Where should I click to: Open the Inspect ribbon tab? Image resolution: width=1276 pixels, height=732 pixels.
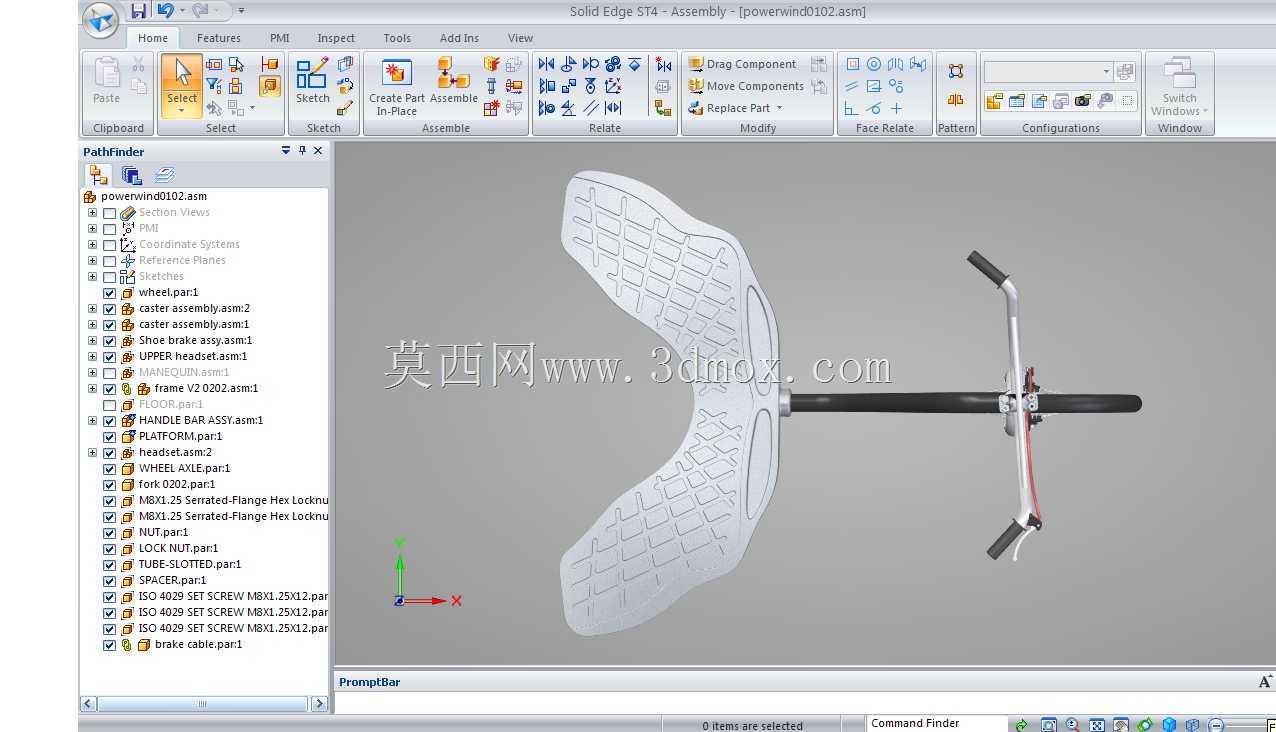point(336,38)
